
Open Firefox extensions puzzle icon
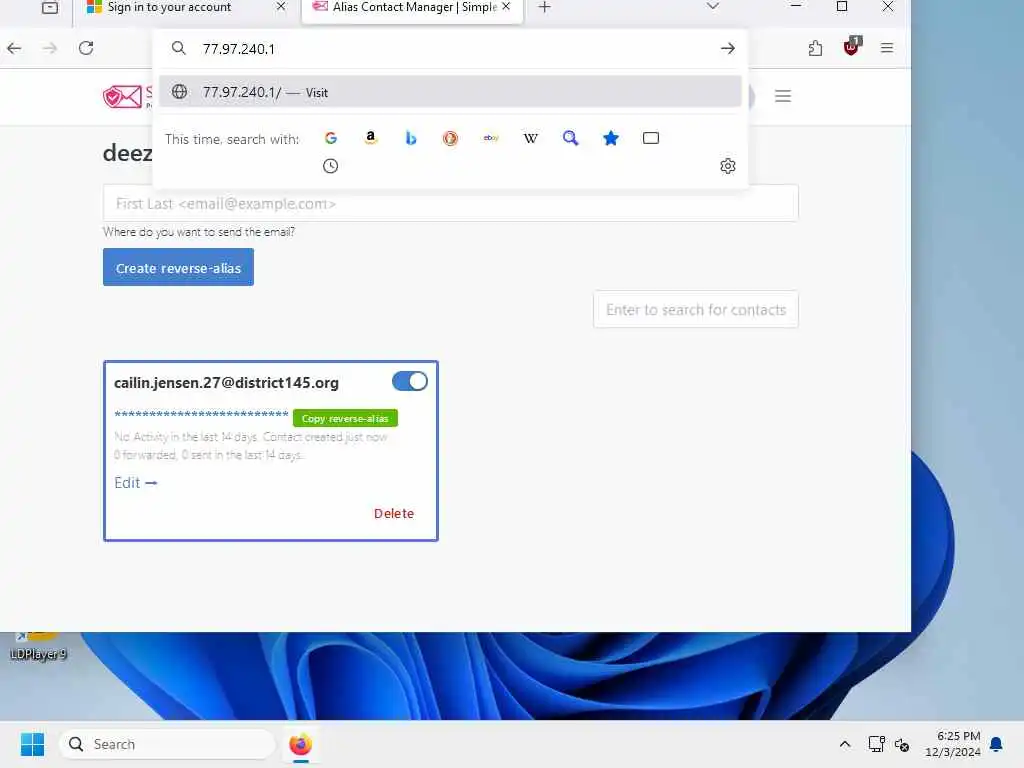click(815, 48)
